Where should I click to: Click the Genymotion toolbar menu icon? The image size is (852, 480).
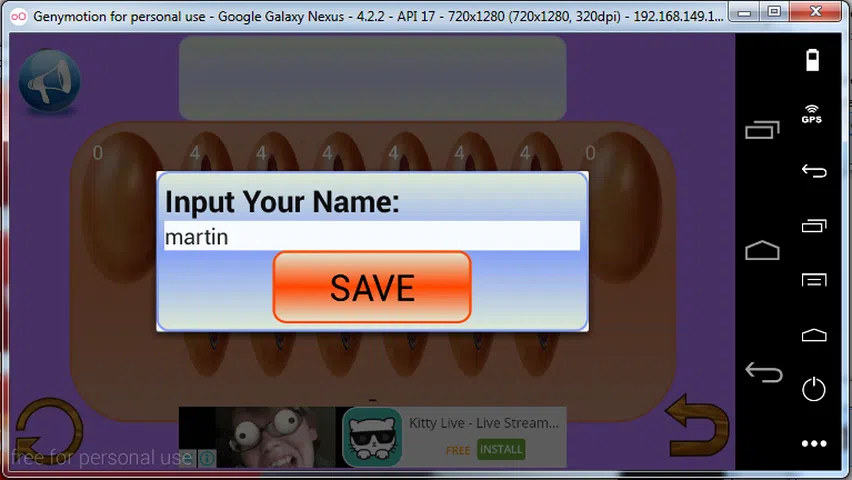[813, 280]
